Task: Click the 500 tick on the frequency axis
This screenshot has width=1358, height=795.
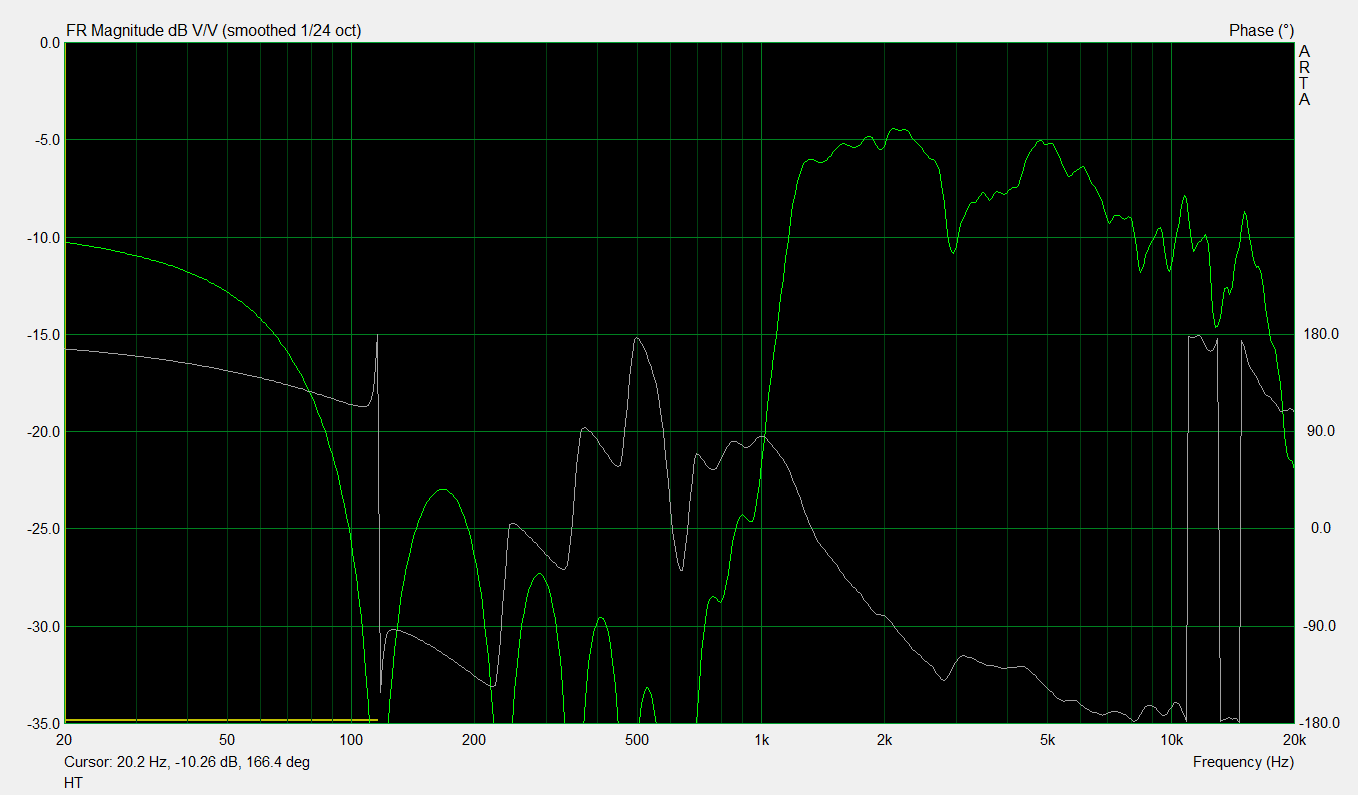Action: (x=637, y=741)
